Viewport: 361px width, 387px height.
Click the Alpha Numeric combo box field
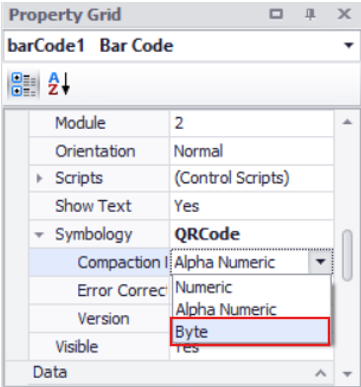click(x=240, y=262)
